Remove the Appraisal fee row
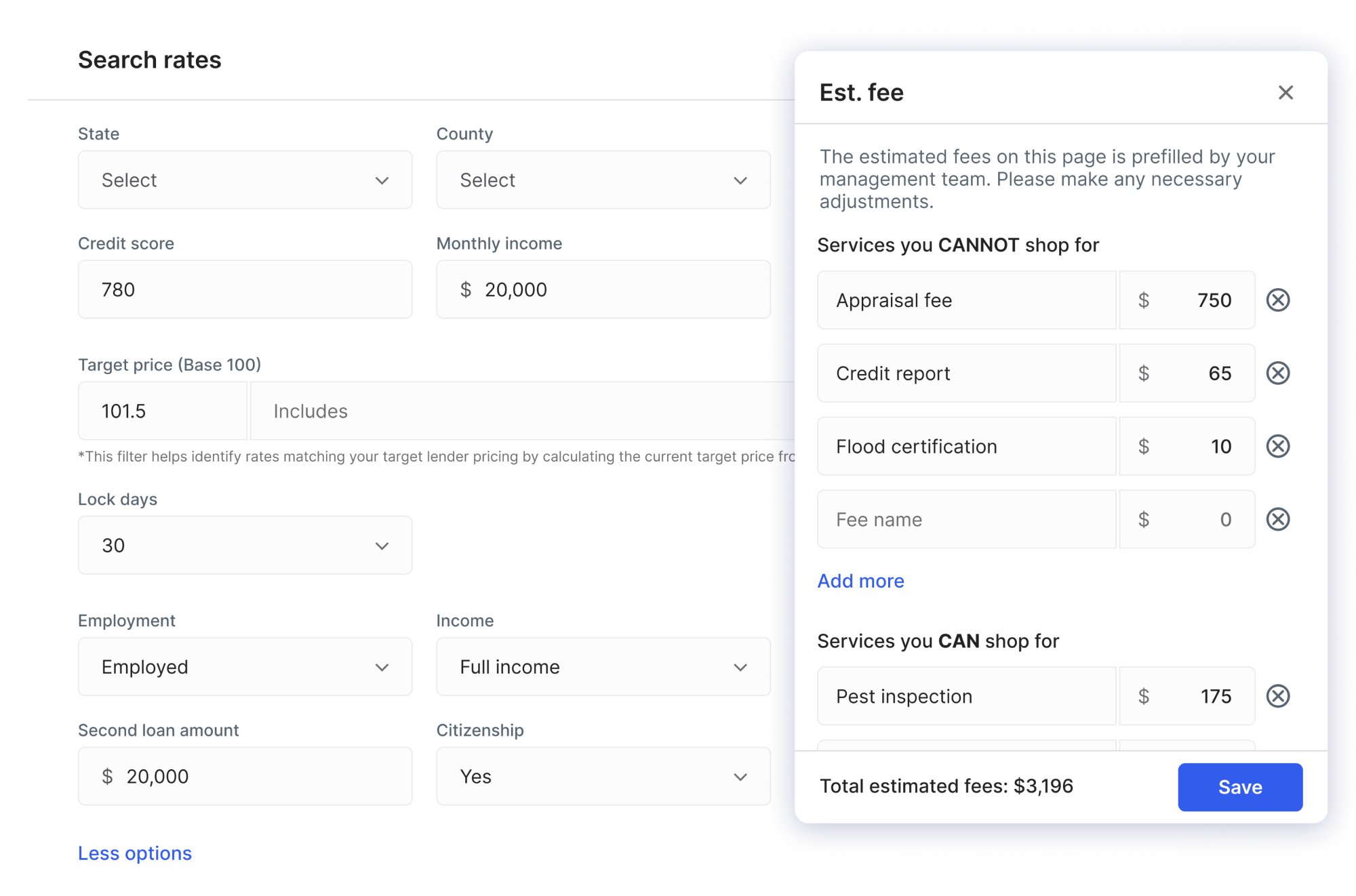This screenshot has height=896, width=1356. click(1277, 300)
